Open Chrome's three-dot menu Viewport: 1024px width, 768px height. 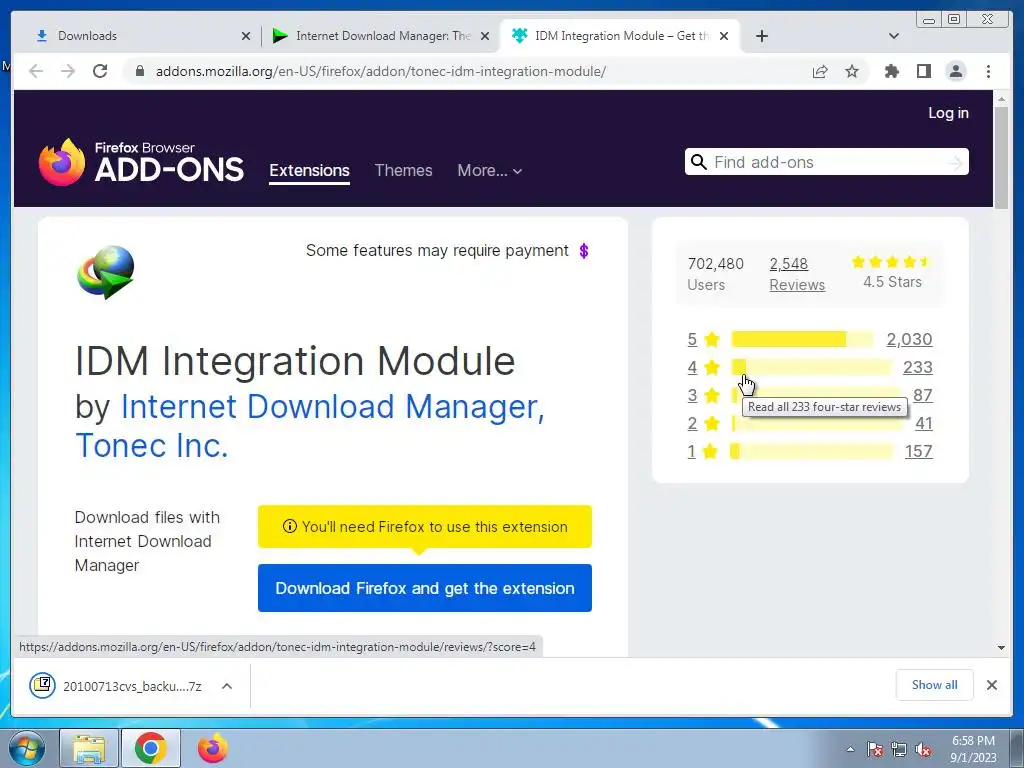[988, 71]
